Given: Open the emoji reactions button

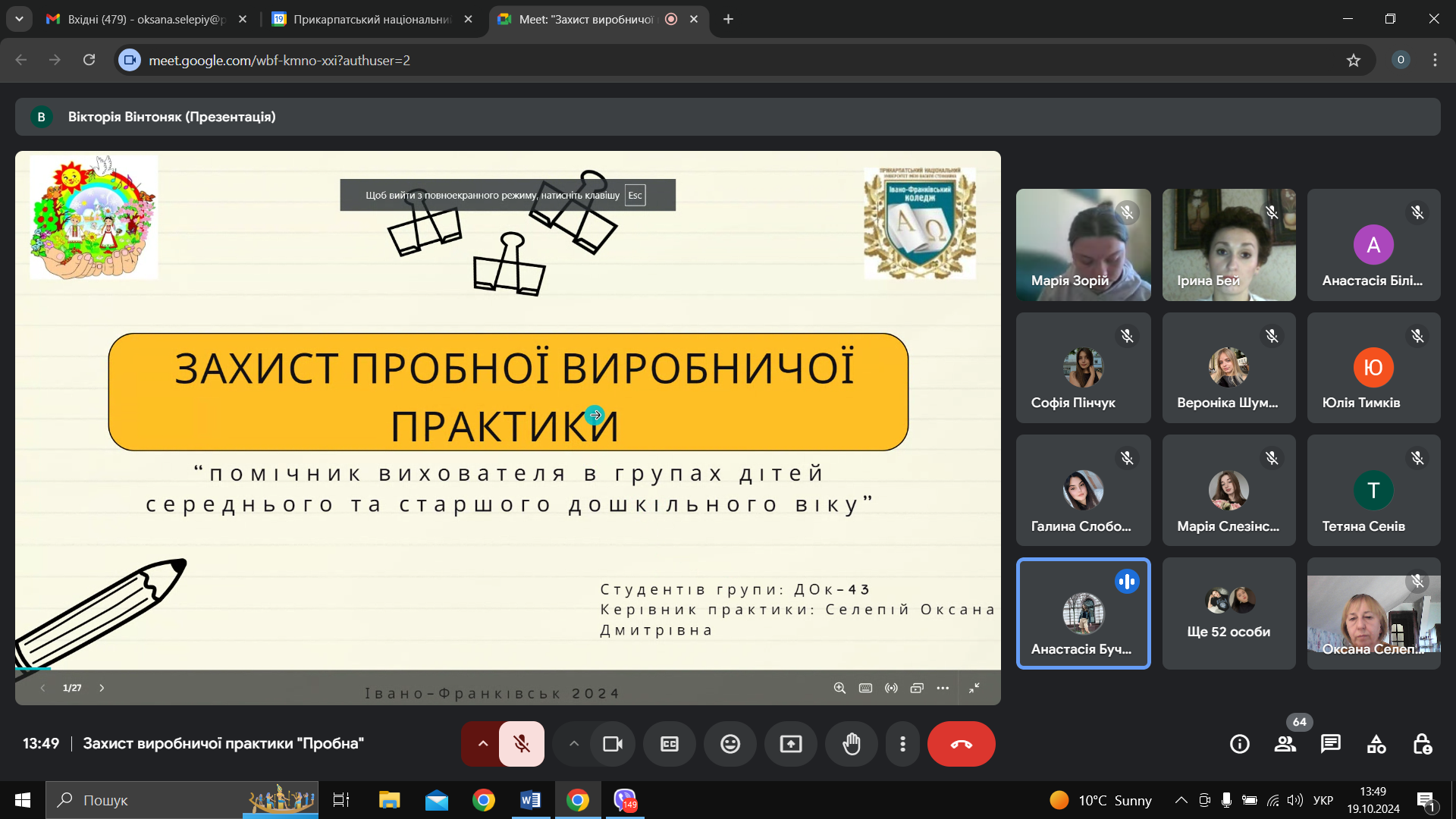Looking at the screenshot, I should (730, 744).
